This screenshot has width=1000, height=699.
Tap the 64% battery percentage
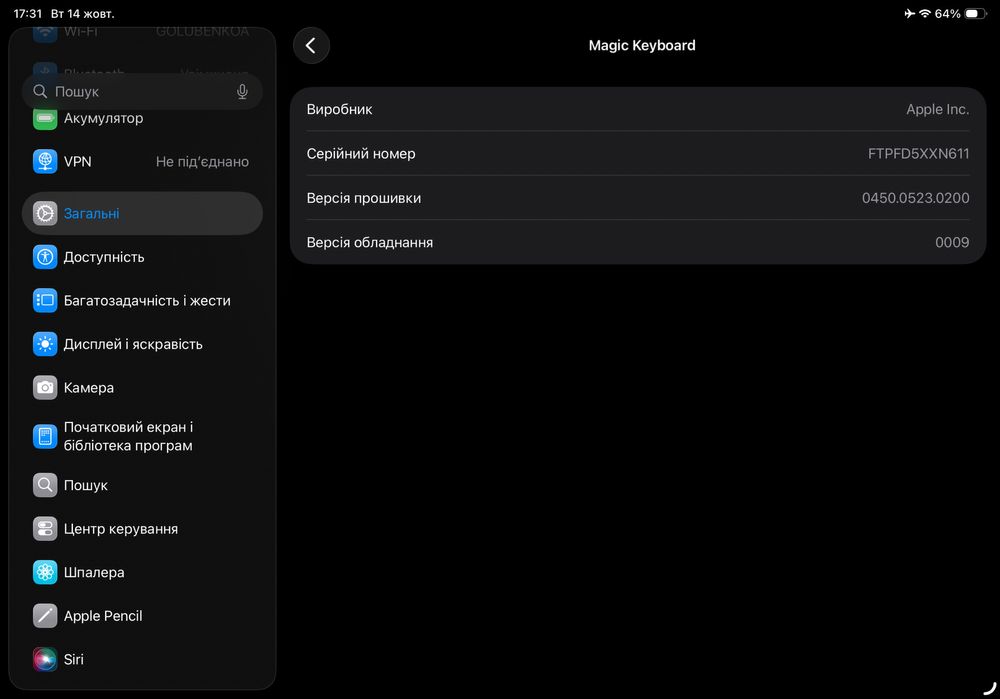[947, 13]
